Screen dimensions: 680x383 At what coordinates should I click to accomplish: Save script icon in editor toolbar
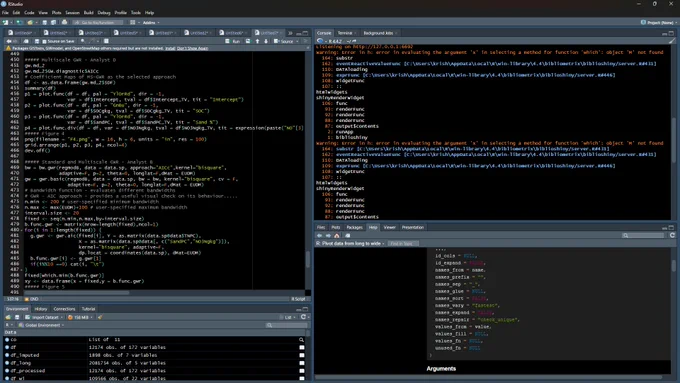[37, 41]
